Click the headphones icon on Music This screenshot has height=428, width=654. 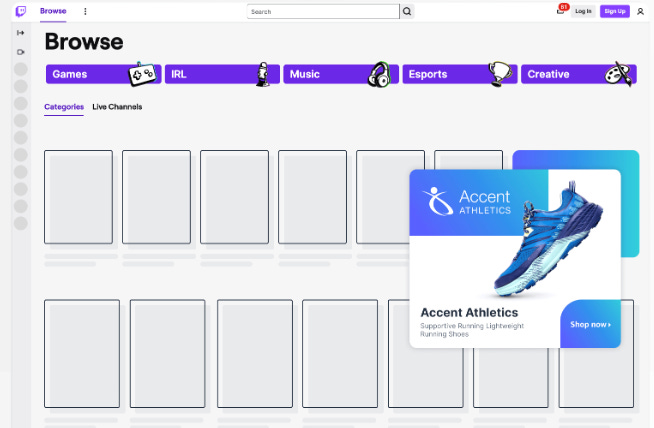point(379,74)
